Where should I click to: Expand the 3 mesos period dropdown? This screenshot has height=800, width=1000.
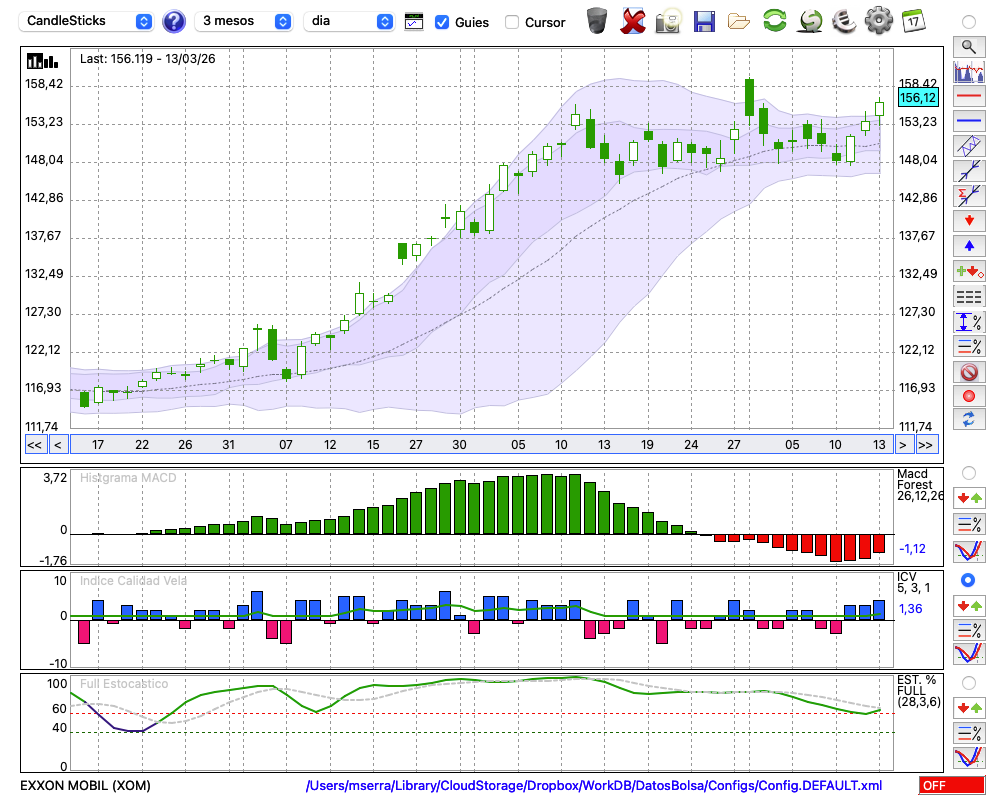point(244,21)
